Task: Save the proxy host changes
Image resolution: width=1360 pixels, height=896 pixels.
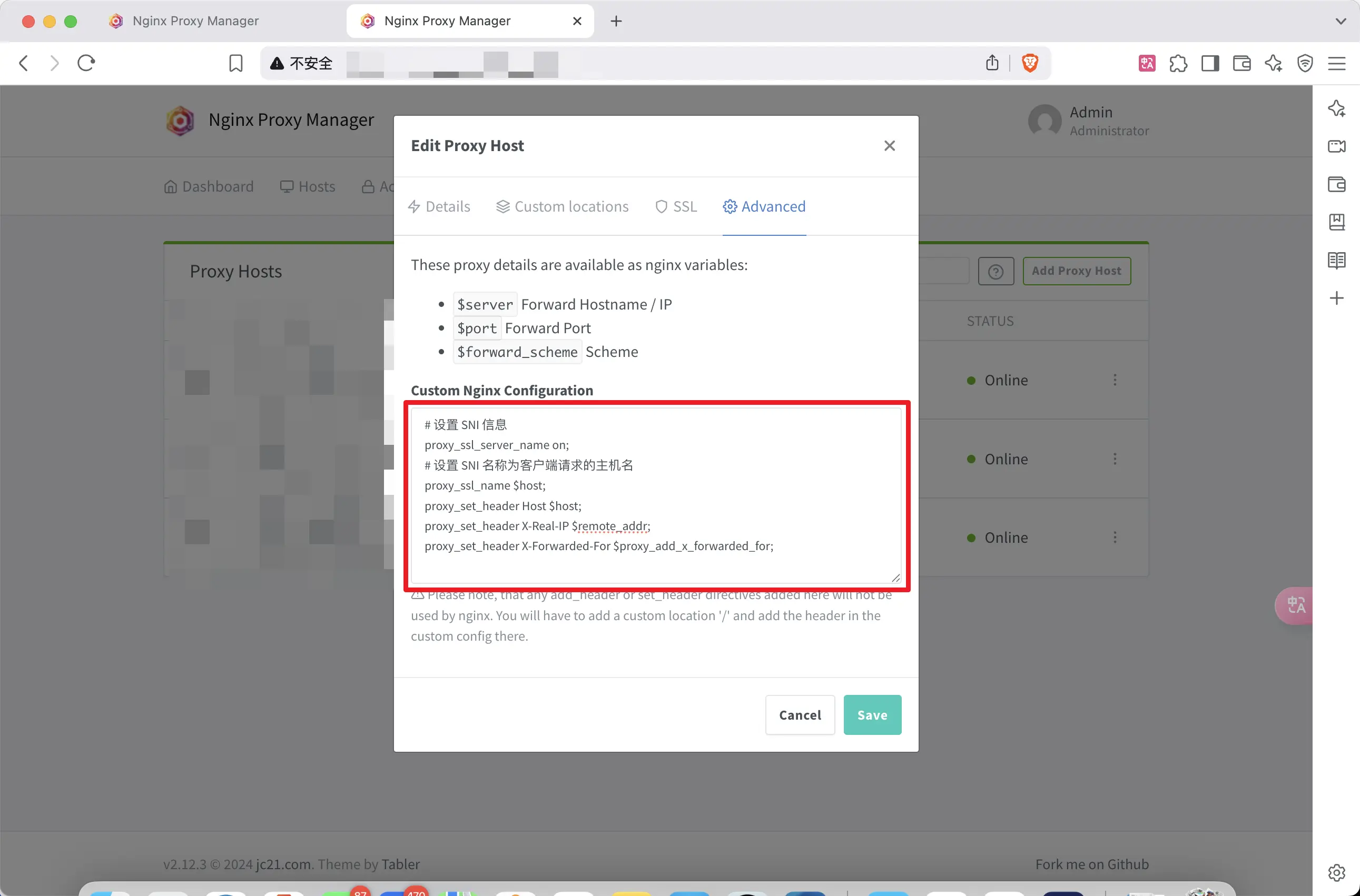Action: coord(872,715)
